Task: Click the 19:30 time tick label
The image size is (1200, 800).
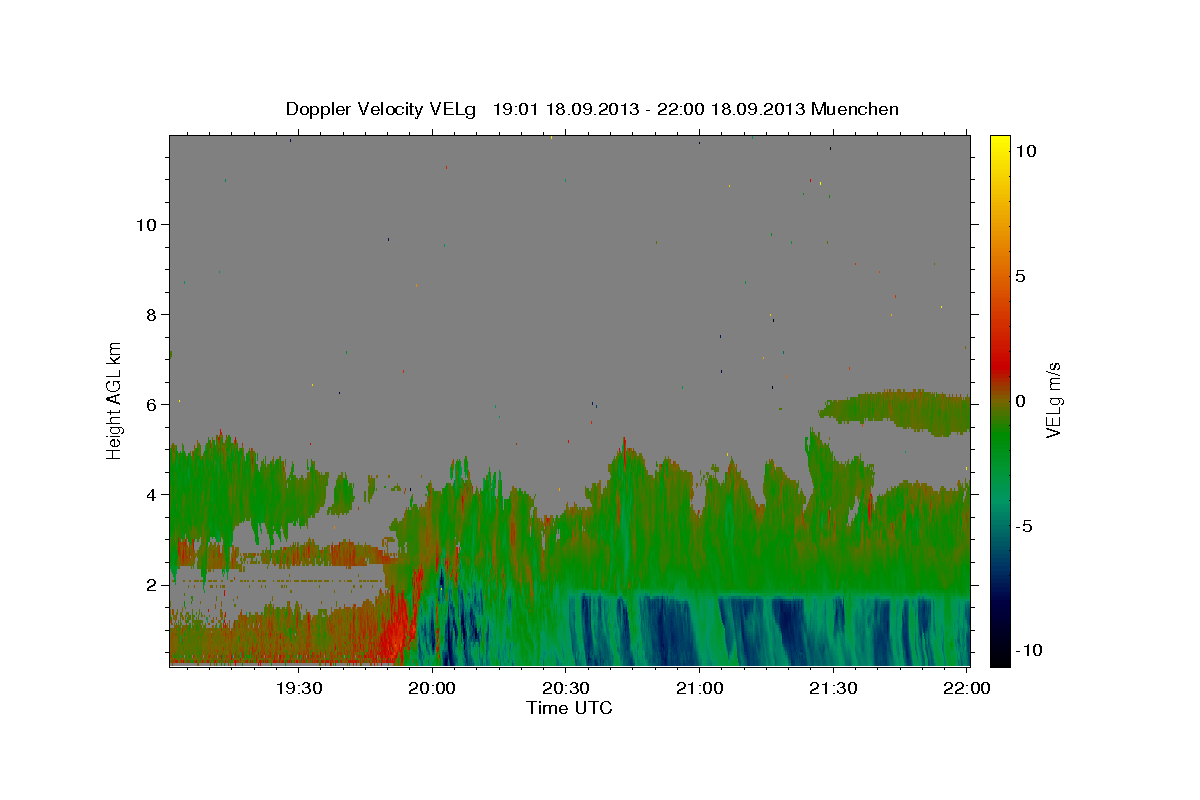Action: point(299,688)
